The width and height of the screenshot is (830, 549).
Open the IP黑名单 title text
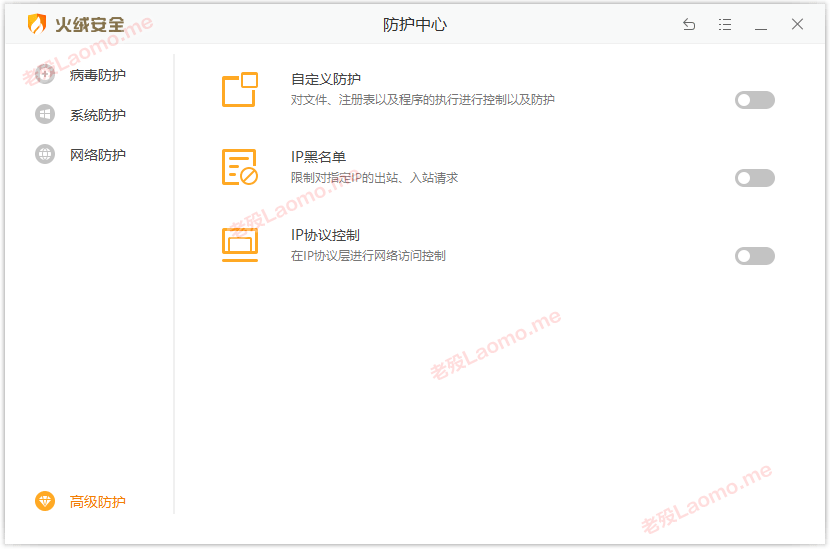(x=318, y=157)
